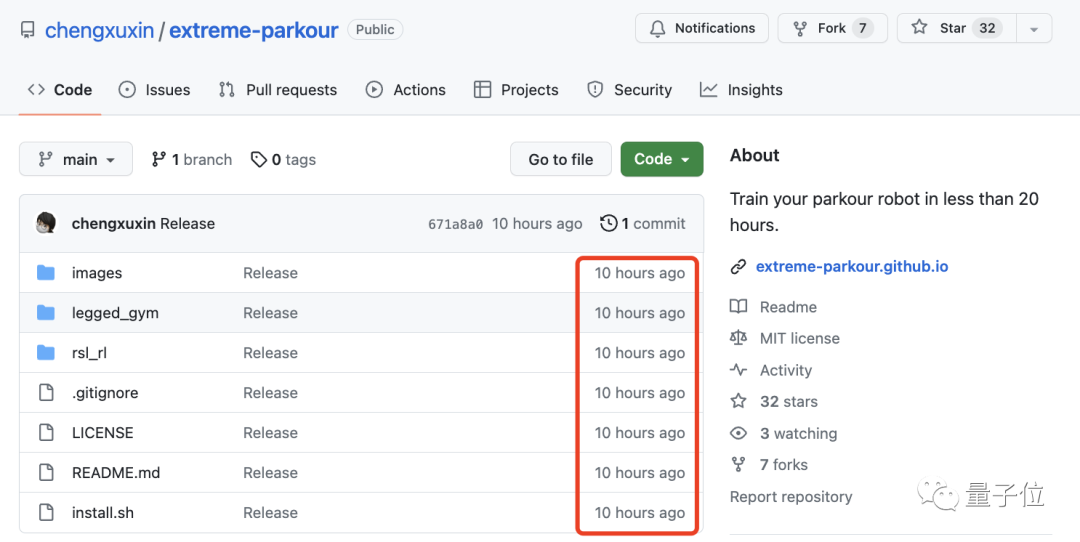
Task: Click the legged_gym folder icon
Action: coord(46,313)
